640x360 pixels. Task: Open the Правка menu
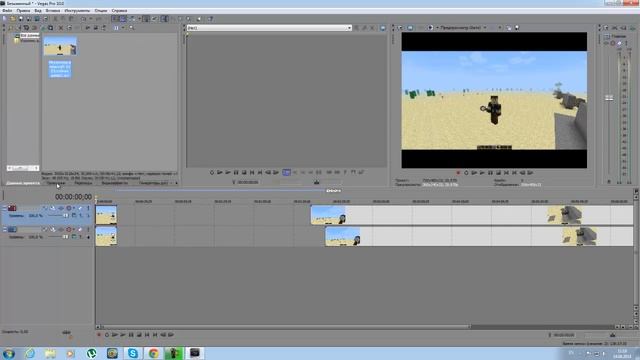(x=23, y=11)
